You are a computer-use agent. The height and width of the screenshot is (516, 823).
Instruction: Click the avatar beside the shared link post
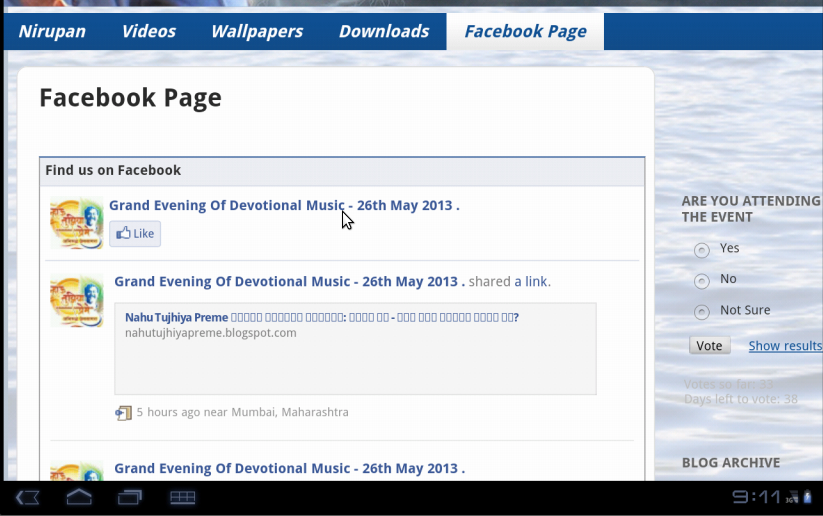[77, 300]
